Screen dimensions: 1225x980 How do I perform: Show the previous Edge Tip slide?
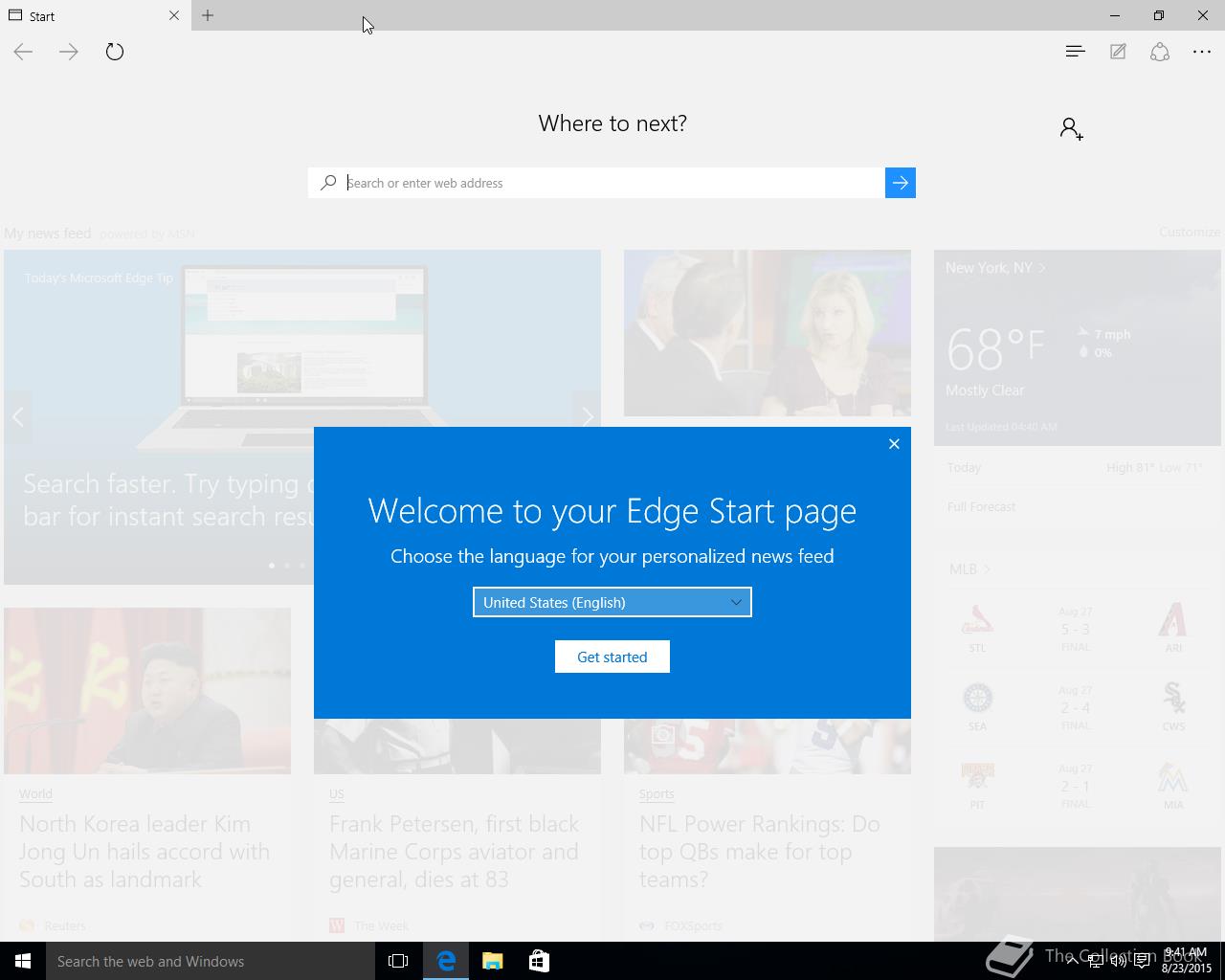17,416
